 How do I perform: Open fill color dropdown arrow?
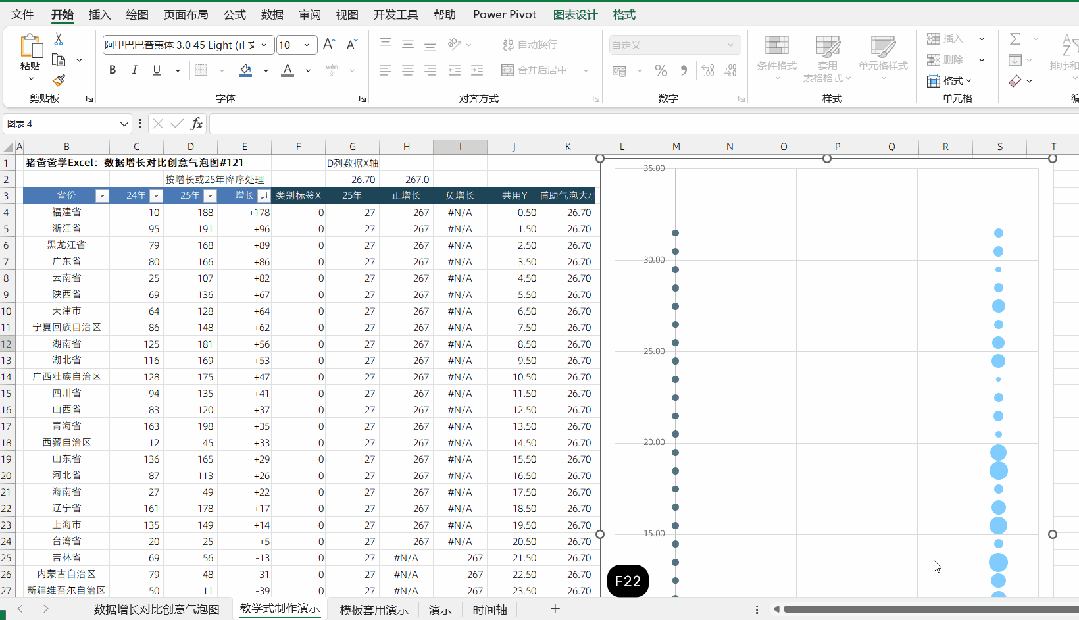(266, 70)
